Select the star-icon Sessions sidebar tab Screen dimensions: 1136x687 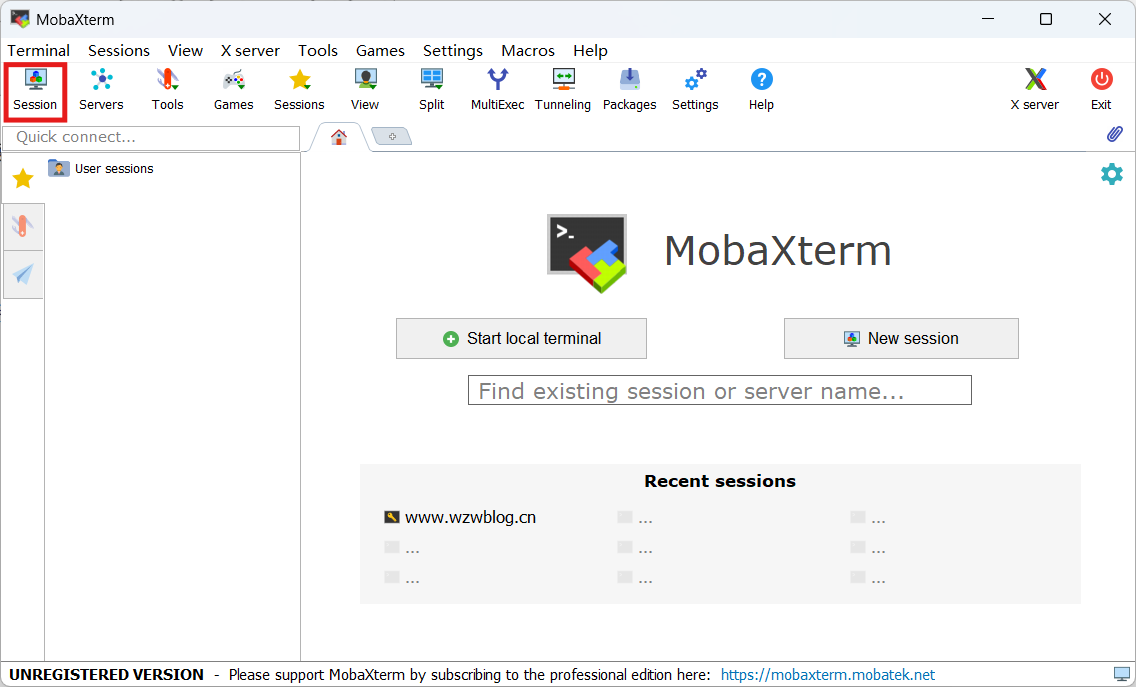[x=22, y=179]
